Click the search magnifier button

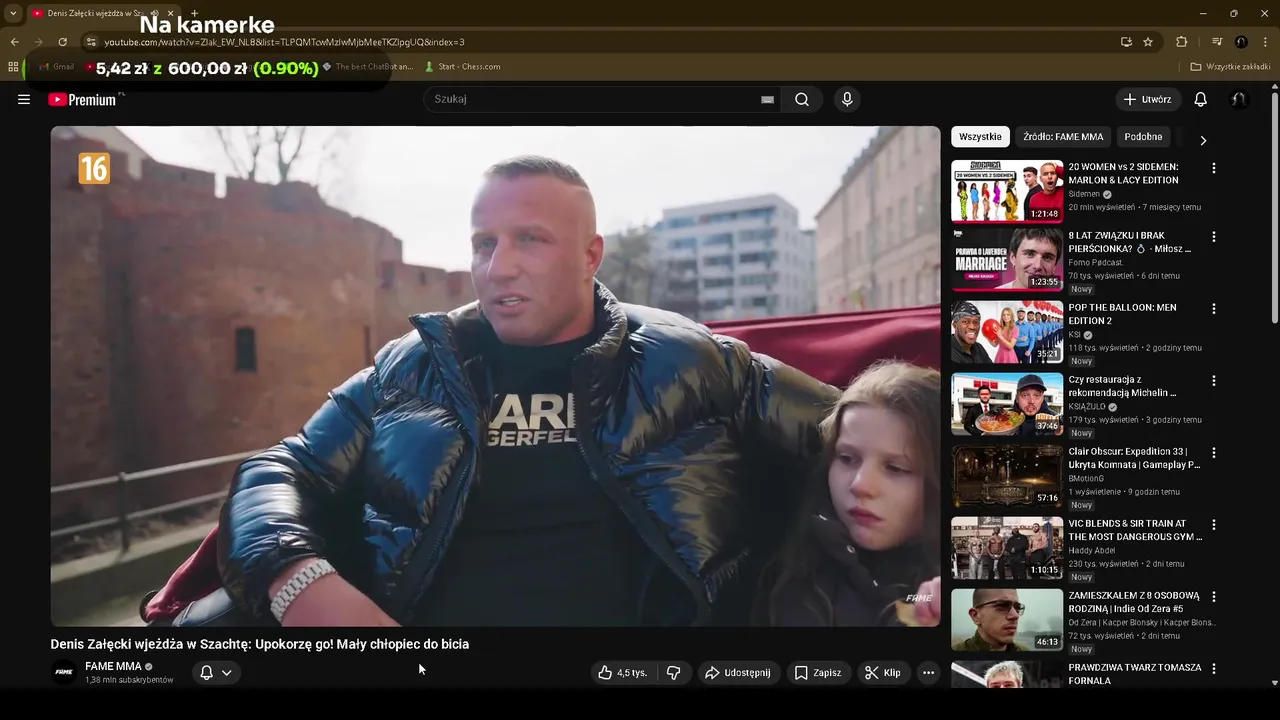click(802, 99)
